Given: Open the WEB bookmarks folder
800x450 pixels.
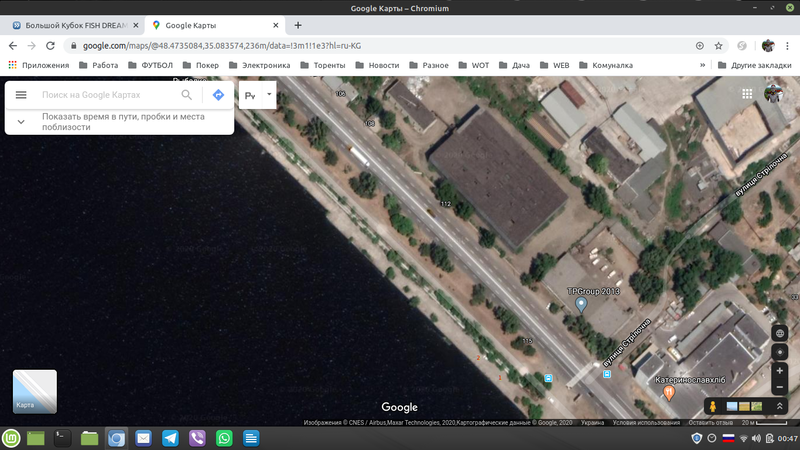Looking at the screenshot, I should coord(555,65).
